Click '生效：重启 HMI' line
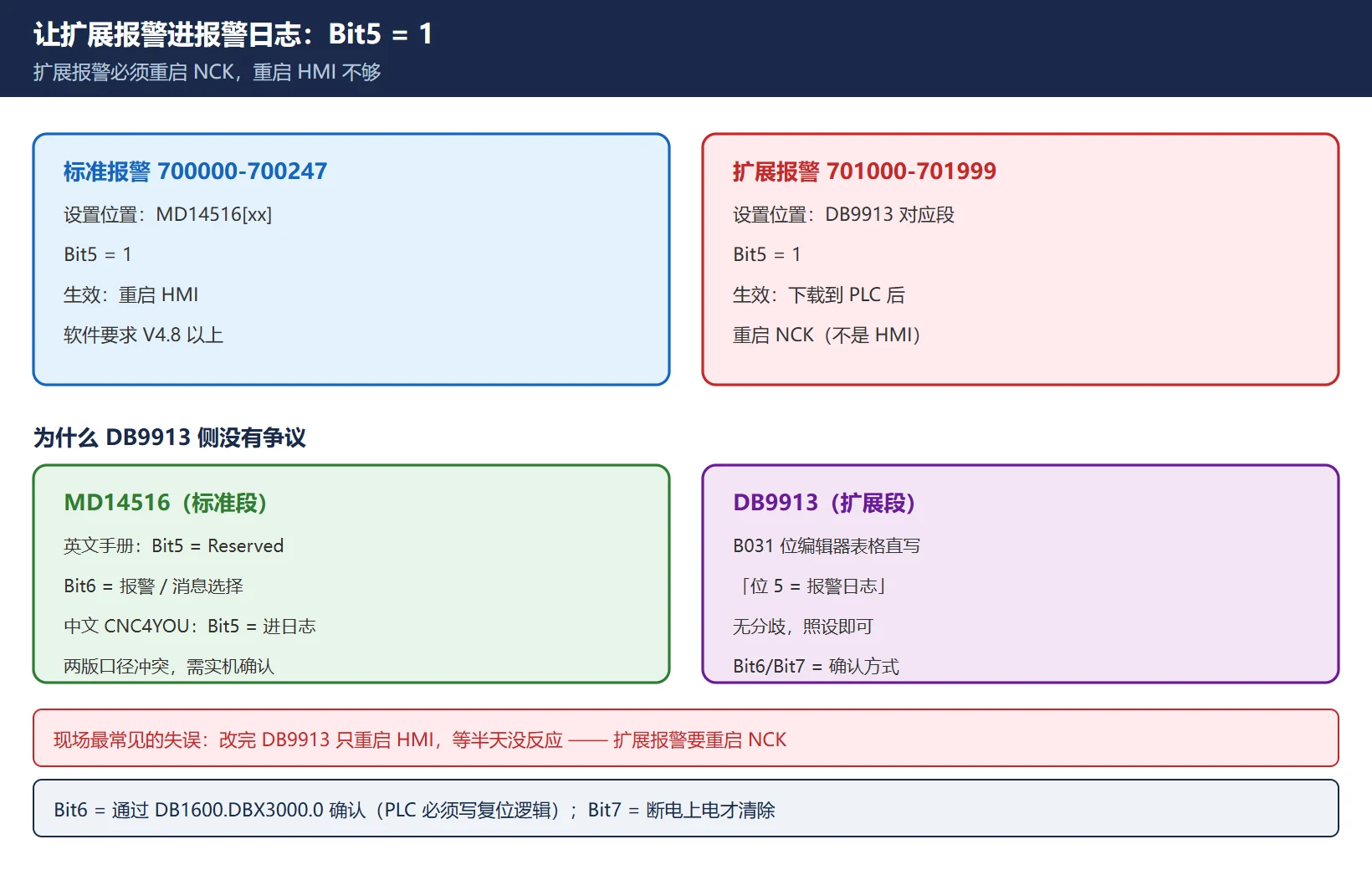Image resolution: width=1372 pixels, height=870 pixels. coord(131,295)
